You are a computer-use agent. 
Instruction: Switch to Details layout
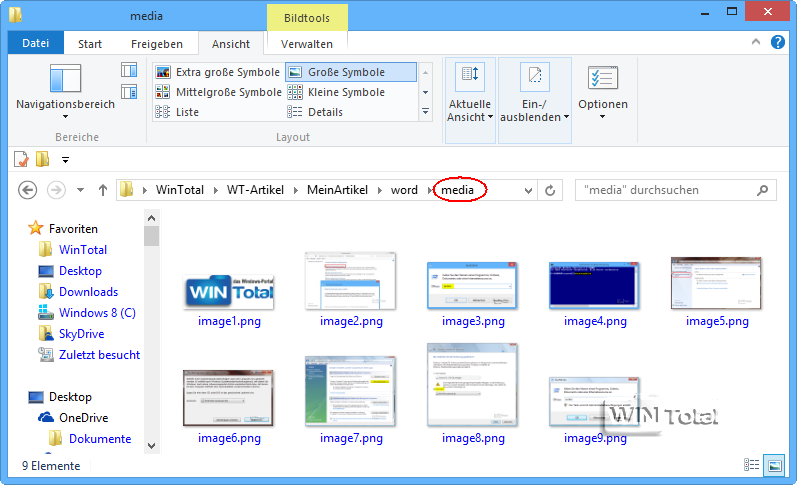(315, 112)
